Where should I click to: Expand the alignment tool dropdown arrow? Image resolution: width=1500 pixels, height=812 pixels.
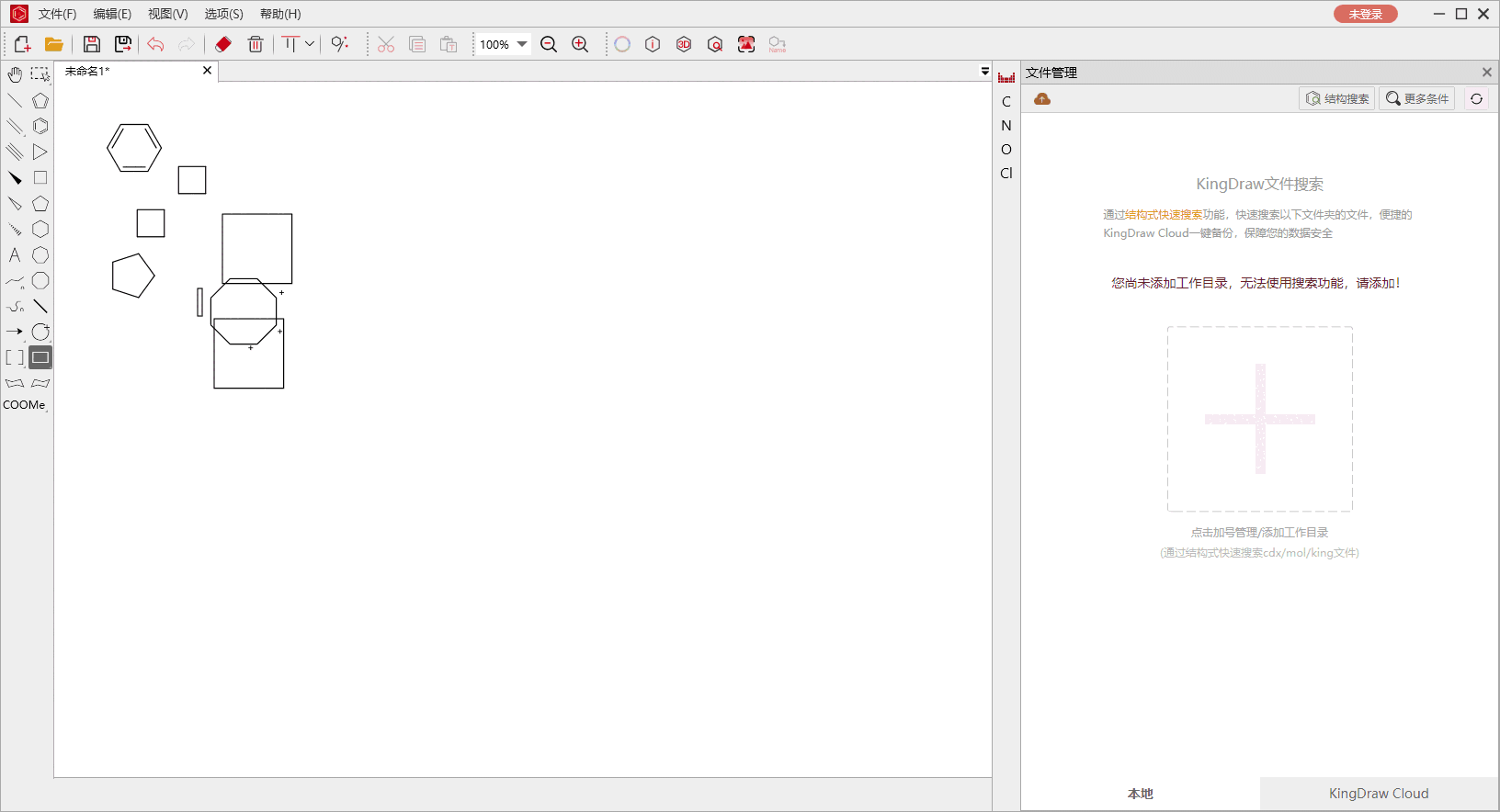pyautogui.click(x=310, y=44)
